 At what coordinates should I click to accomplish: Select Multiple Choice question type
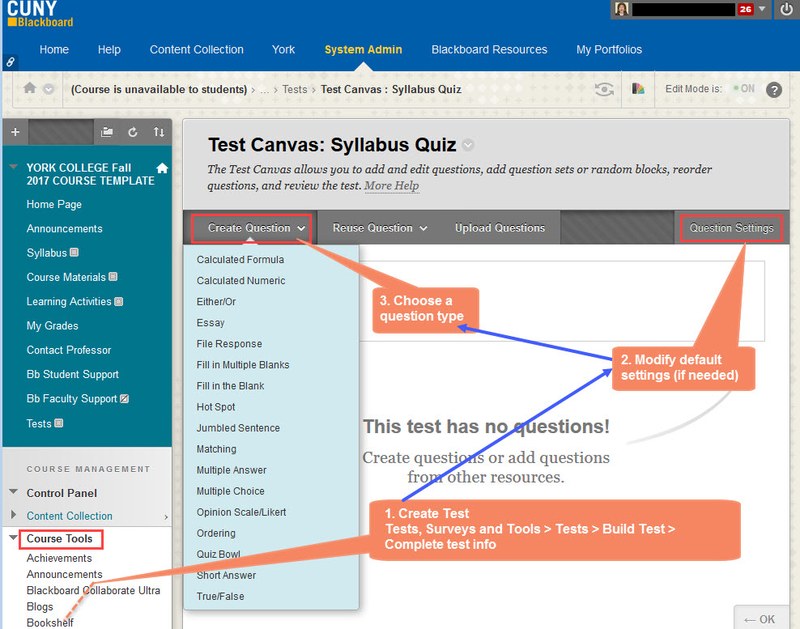click(x=230, y=491)
